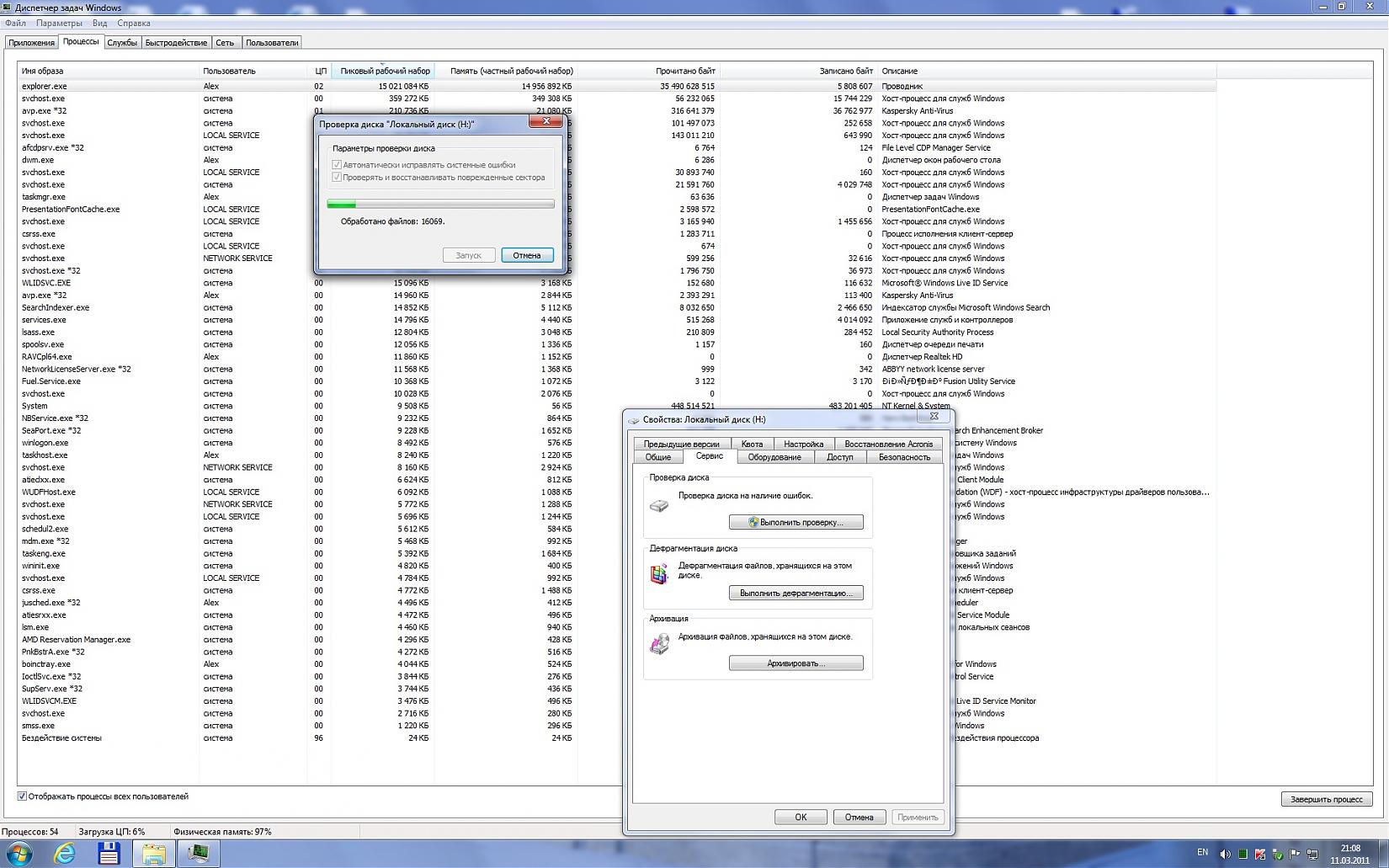The image size is (1389, 868).
Task: Click the volume speaker tray icon
Action: 1225,854
